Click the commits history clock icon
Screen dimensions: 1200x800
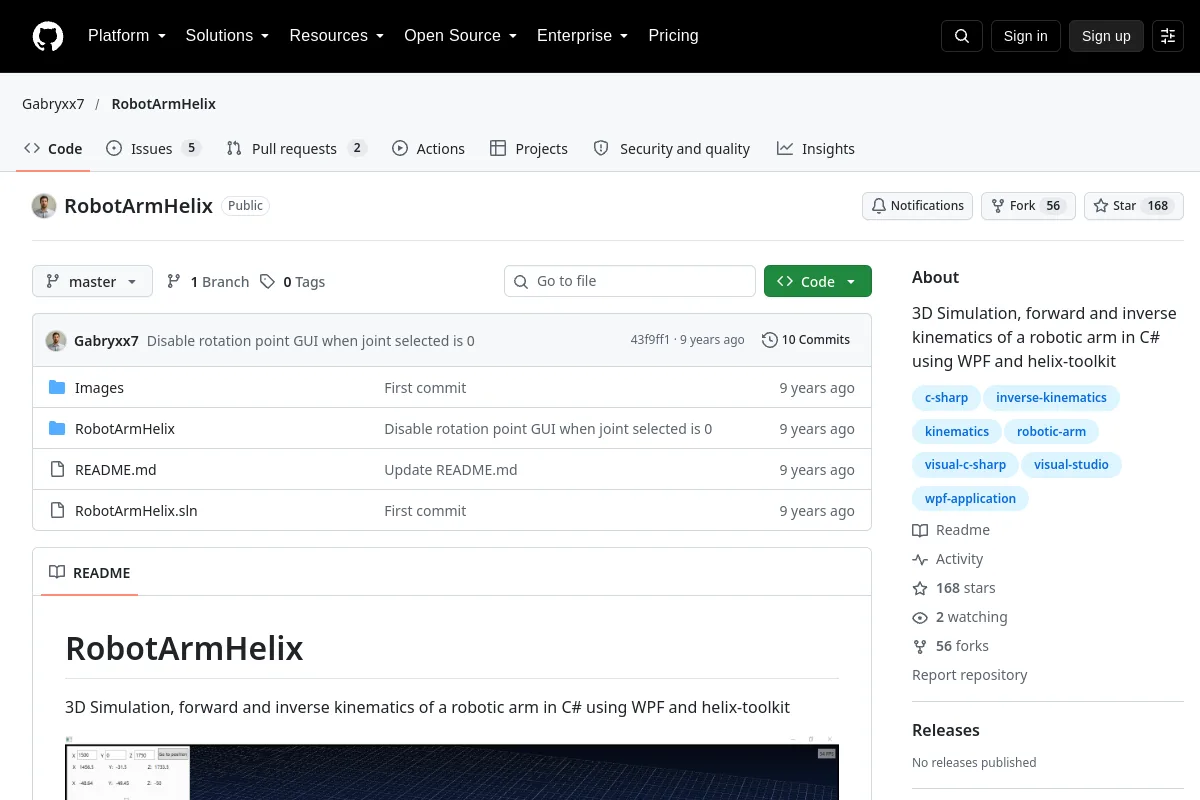point(769,340)
